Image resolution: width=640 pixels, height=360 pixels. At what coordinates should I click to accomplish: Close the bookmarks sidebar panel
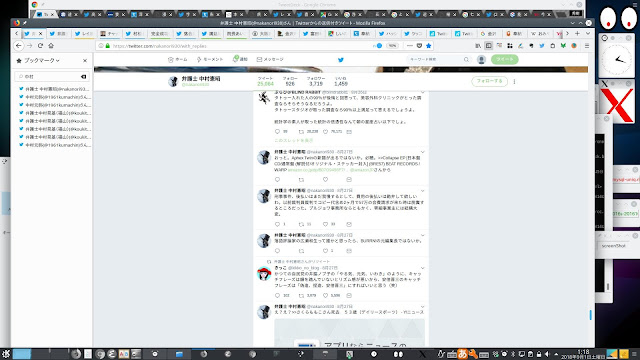click(85, 60)
